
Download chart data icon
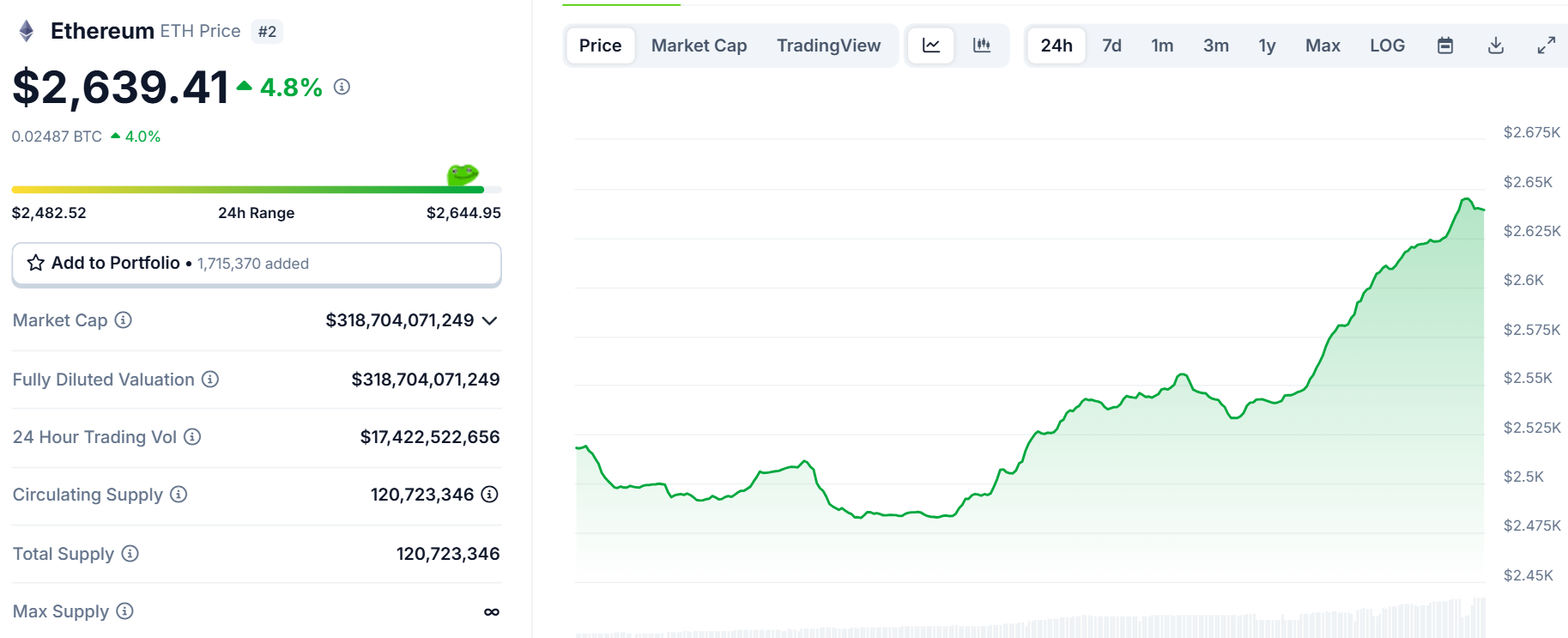pos(1496,46)
